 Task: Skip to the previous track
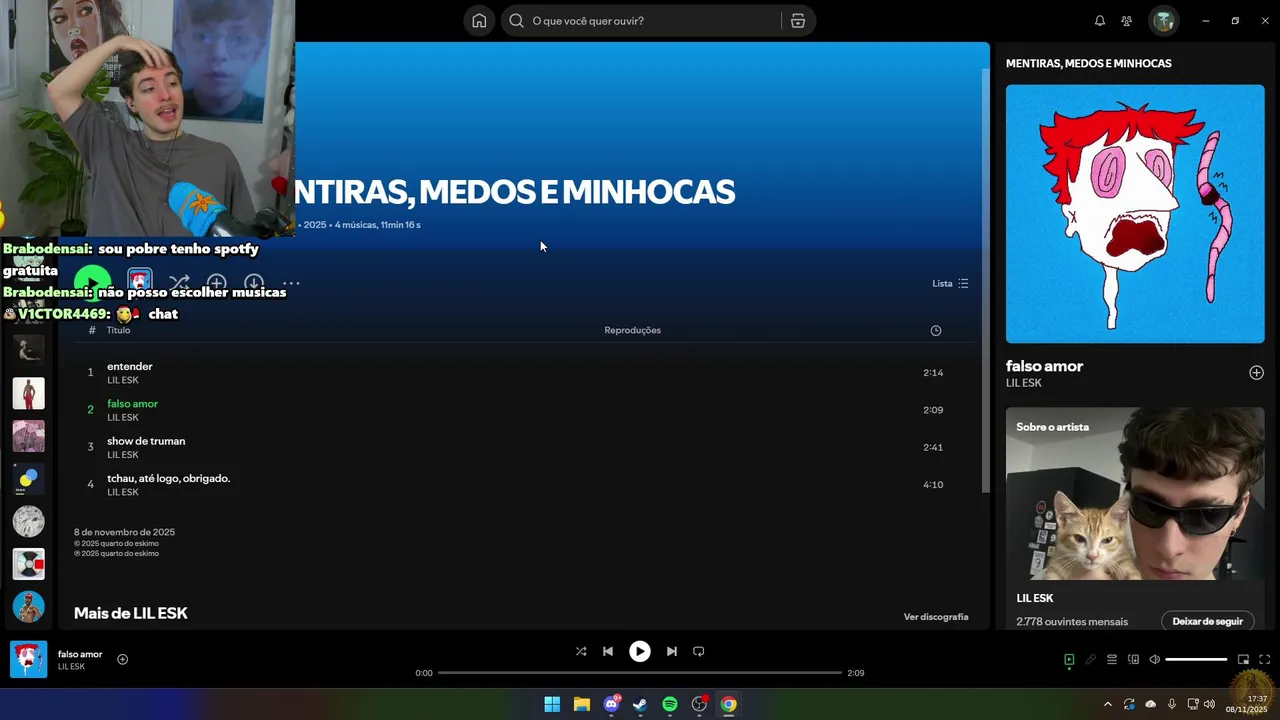[608, 651]
